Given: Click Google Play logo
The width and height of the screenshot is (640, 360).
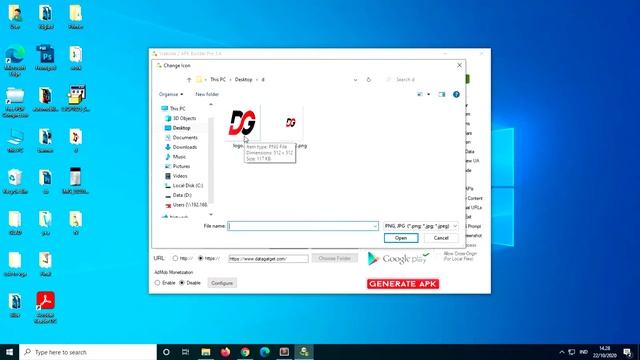Looking at the screenshot, I should 398,258.
